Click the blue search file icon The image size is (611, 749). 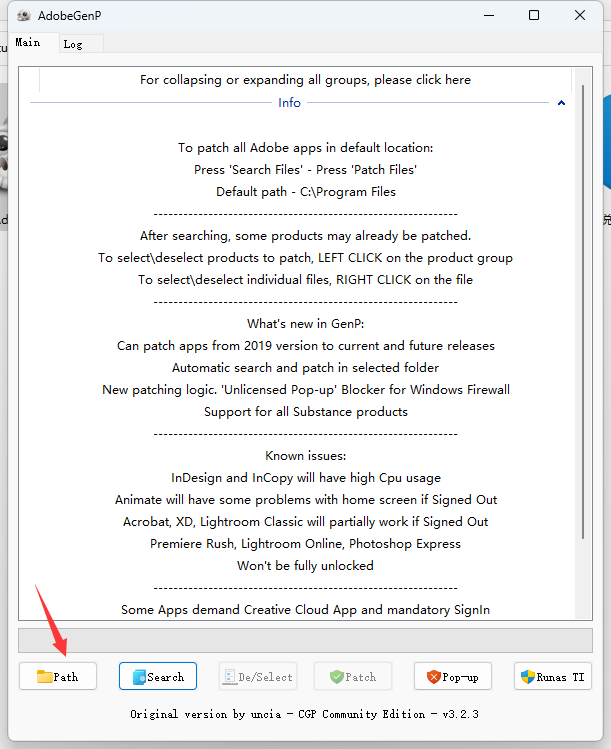pyautogui.click(x=139, y=677)
